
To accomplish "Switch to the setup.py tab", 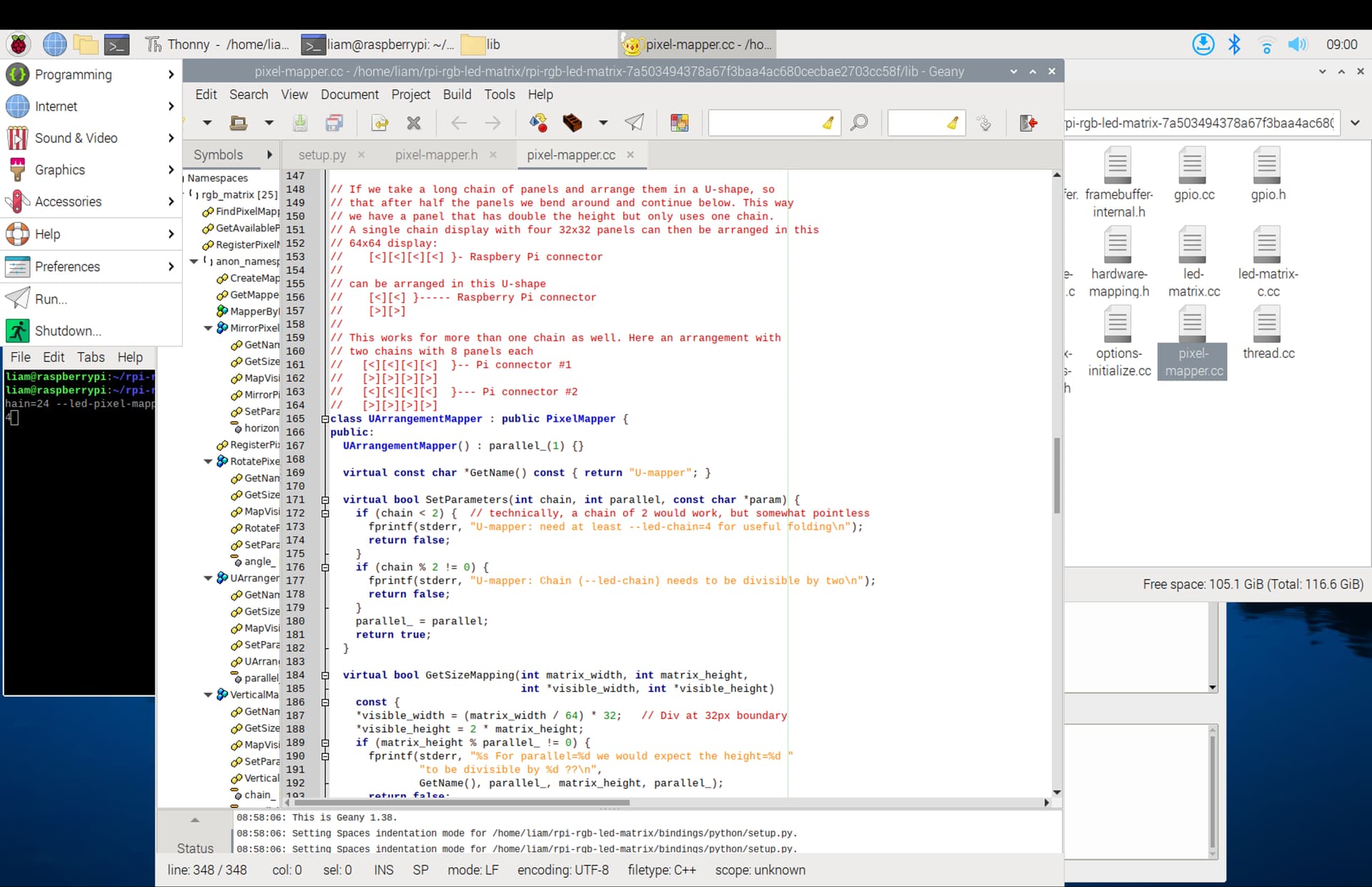I will pyautogui.click(x=322, y=155).
